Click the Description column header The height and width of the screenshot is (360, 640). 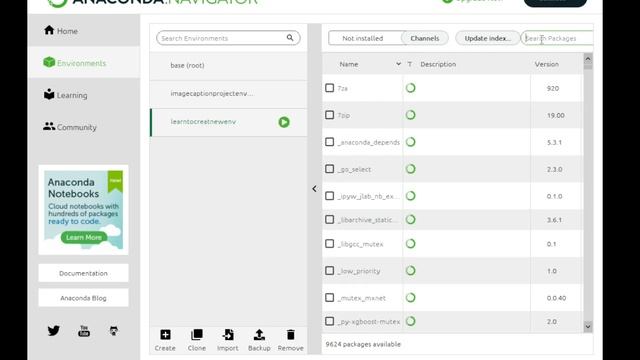click(x=438, y=64)
